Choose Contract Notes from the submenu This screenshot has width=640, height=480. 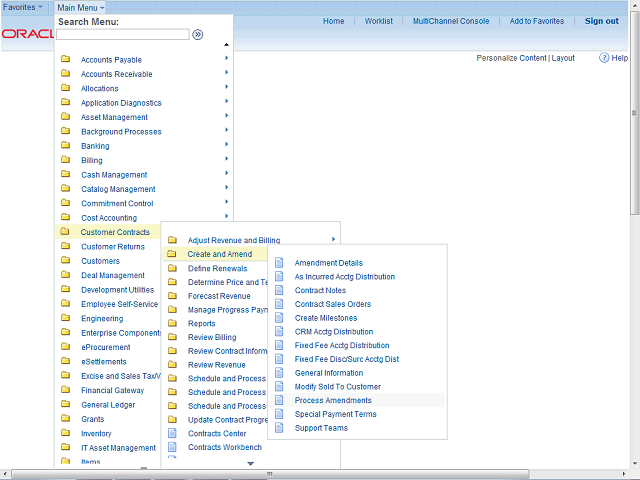(x=320, y=290)
